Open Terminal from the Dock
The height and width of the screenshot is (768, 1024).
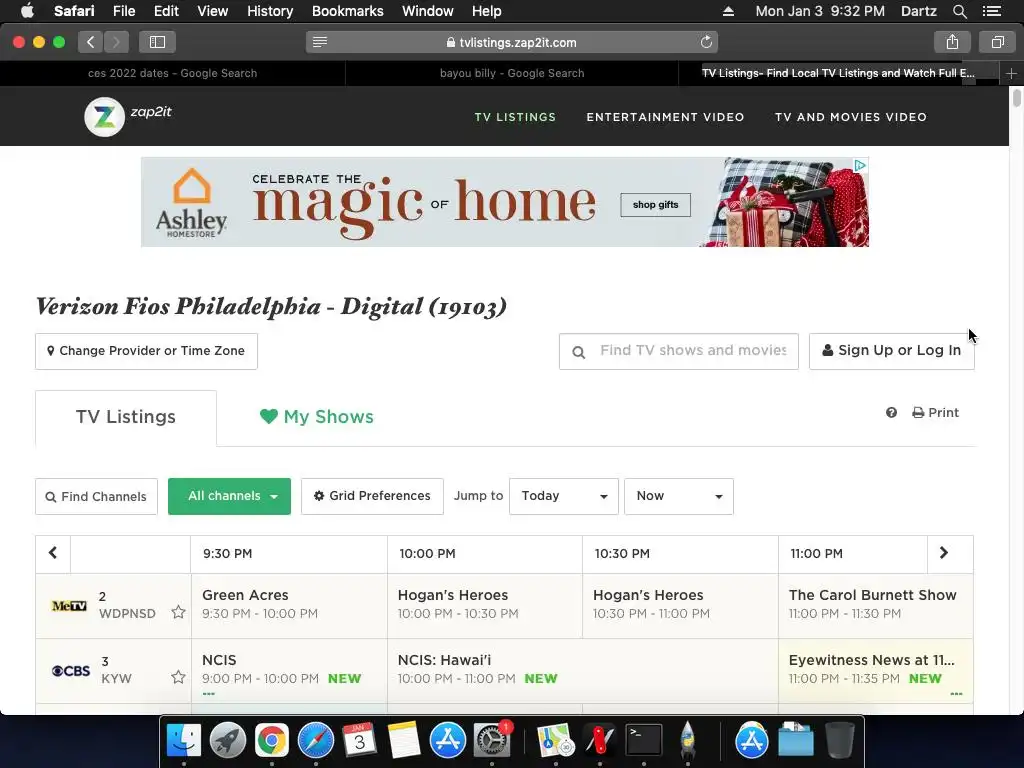[x=644, y=741]
